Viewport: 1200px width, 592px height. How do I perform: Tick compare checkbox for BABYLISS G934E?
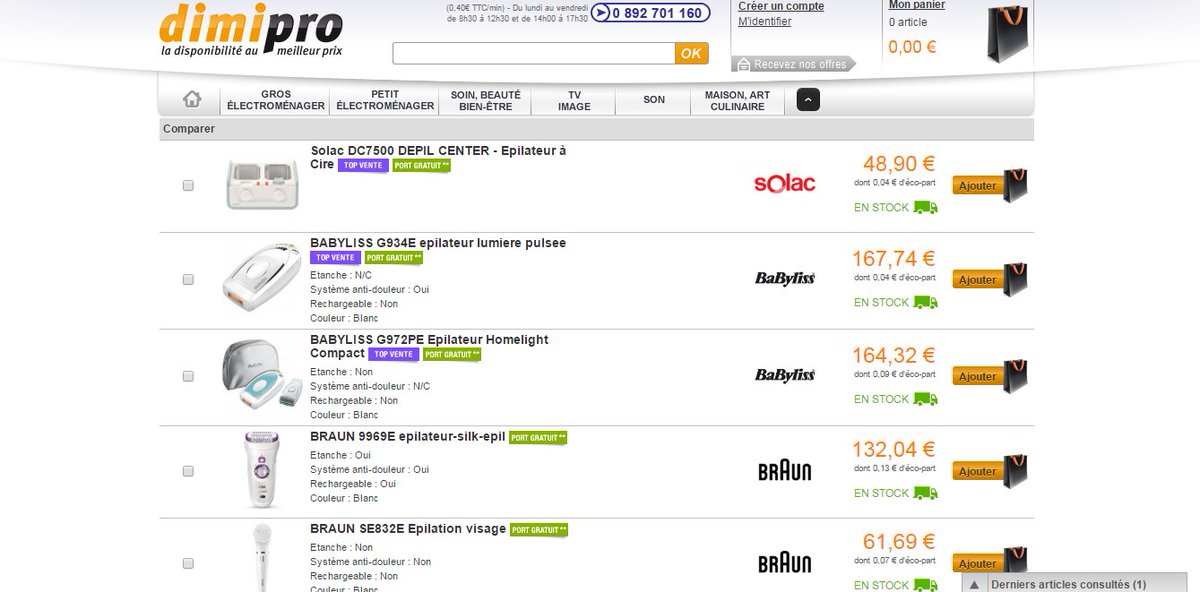[x=188, y=280]
